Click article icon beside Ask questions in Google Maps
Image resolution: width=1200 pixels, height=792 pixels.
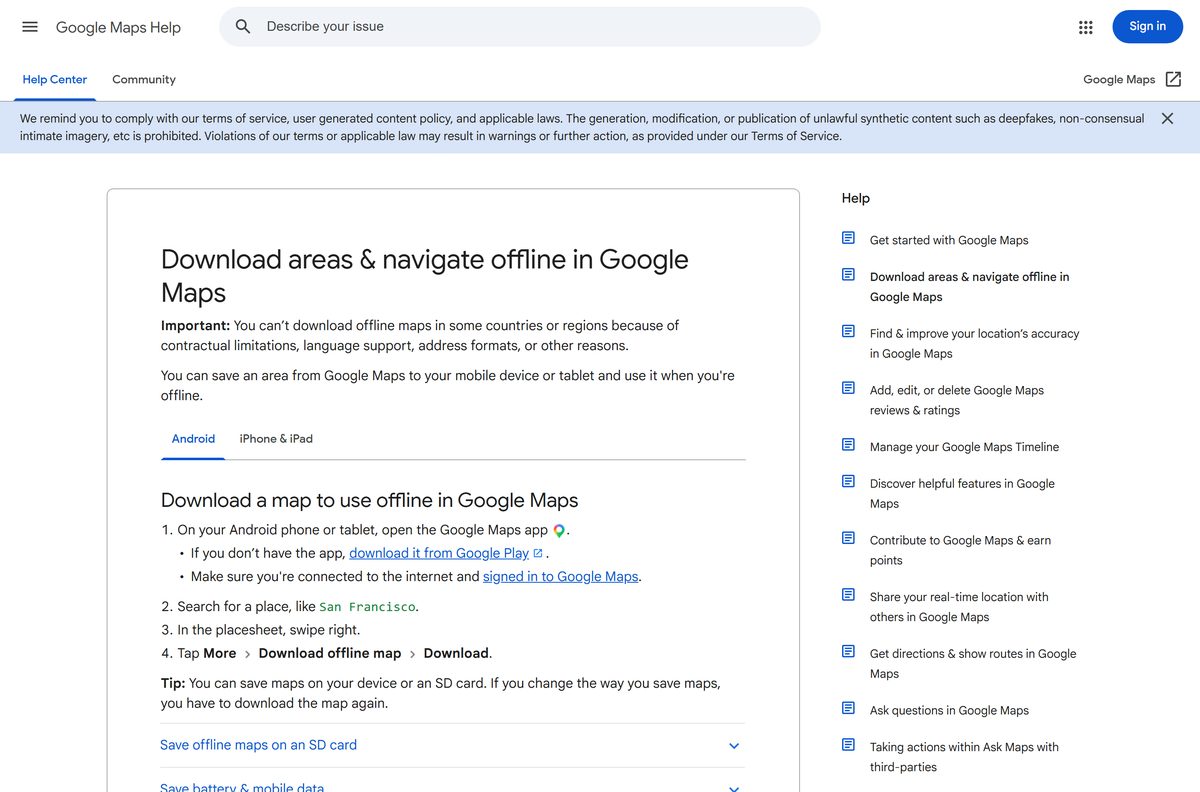coord(848,709)
